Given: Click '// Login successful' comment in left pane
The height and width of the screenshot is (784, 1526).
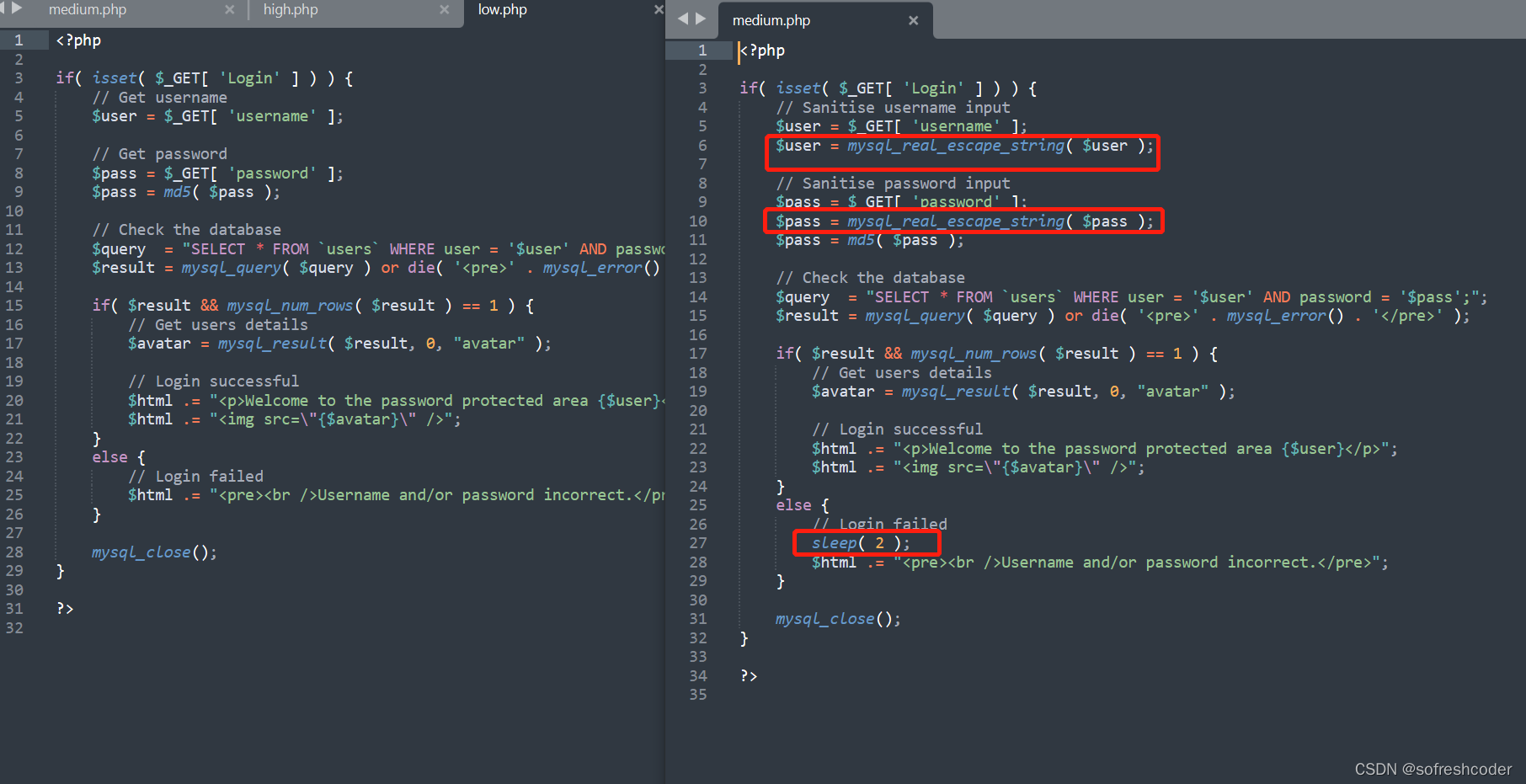Looking at the screenshot, I should 213,381.
